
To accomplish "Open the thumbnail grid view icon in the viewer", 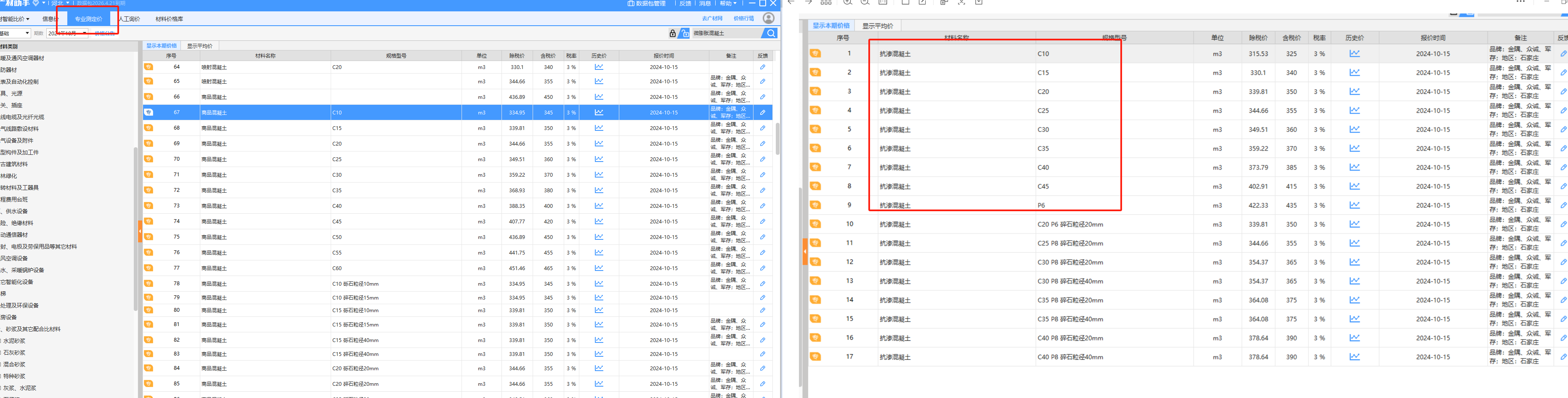I will pyautogui.click(x=826, y=3).
